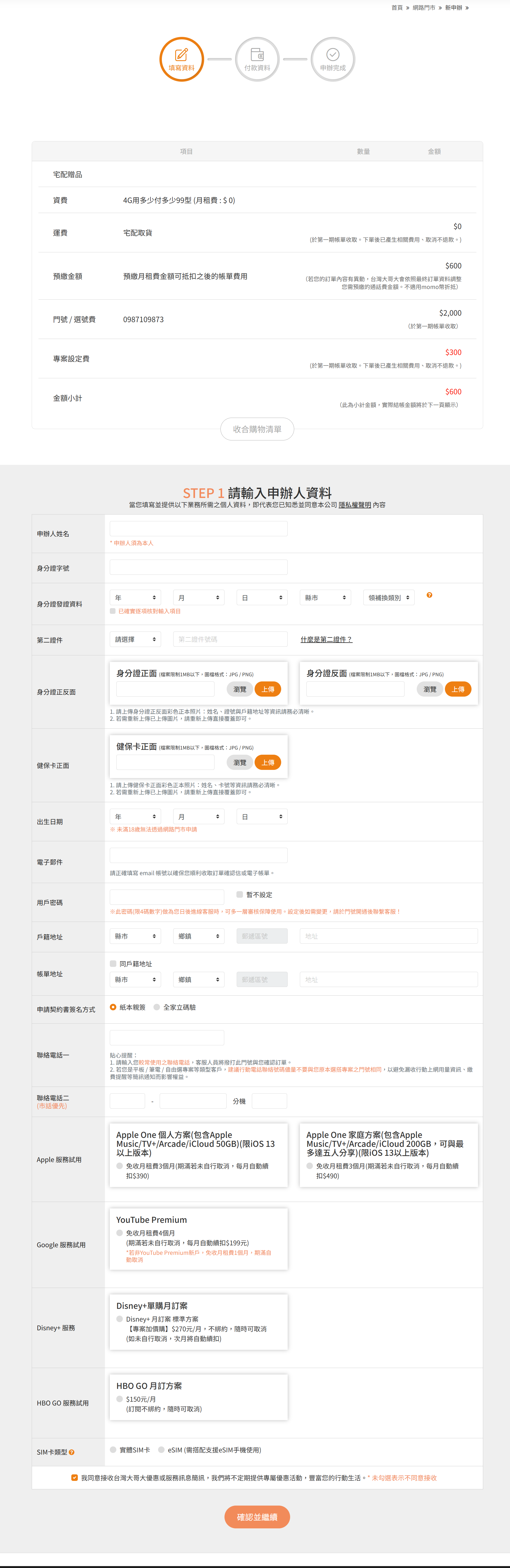This screenshot has width=510, height=1568.
Task: Click the 身分證字號 input field
Action: pos(199,567)
